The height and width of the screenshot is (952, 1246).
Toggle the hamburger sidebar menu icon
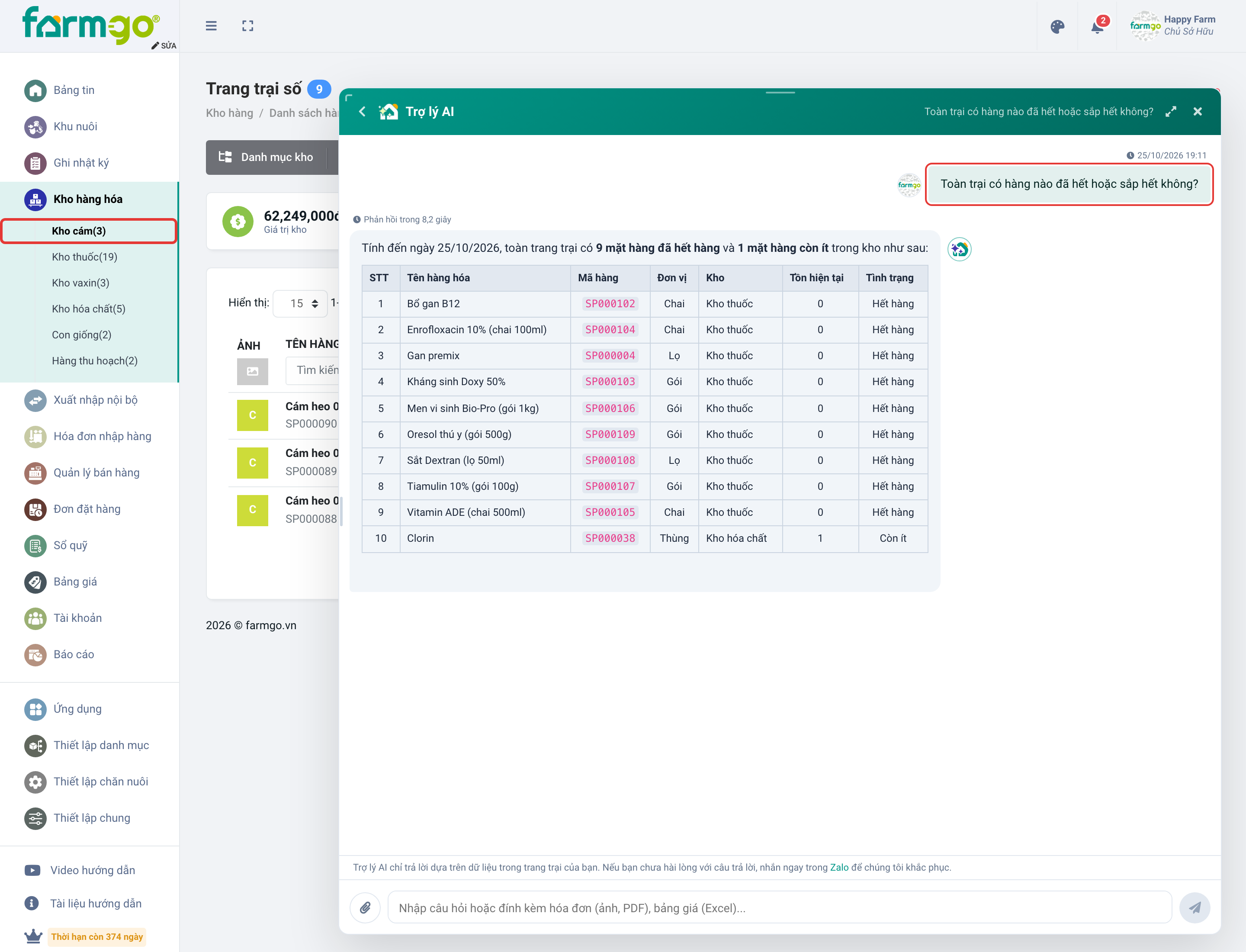pyautogui.click(x=211, y=26)
